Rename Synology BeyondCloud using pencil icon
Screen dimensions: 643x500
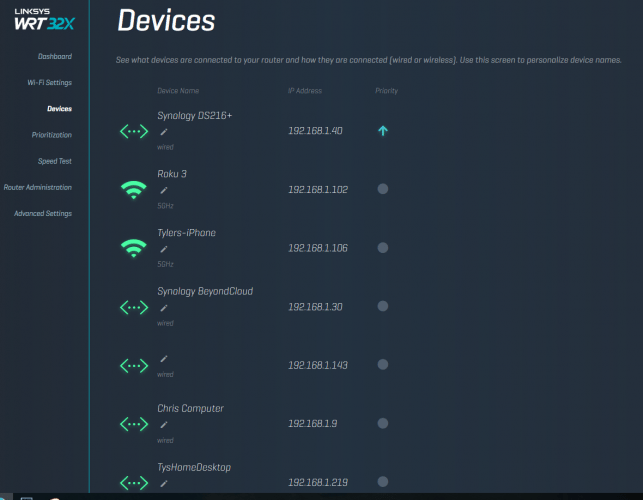[164, 308]
